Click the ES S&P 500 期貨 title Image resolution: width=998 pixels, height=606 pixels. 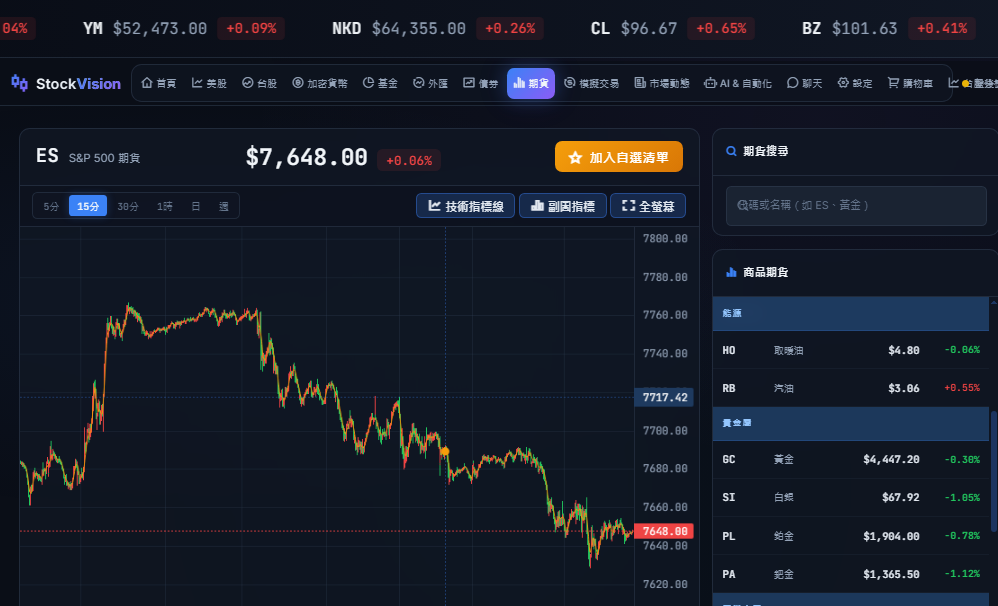tap(88, 157)
